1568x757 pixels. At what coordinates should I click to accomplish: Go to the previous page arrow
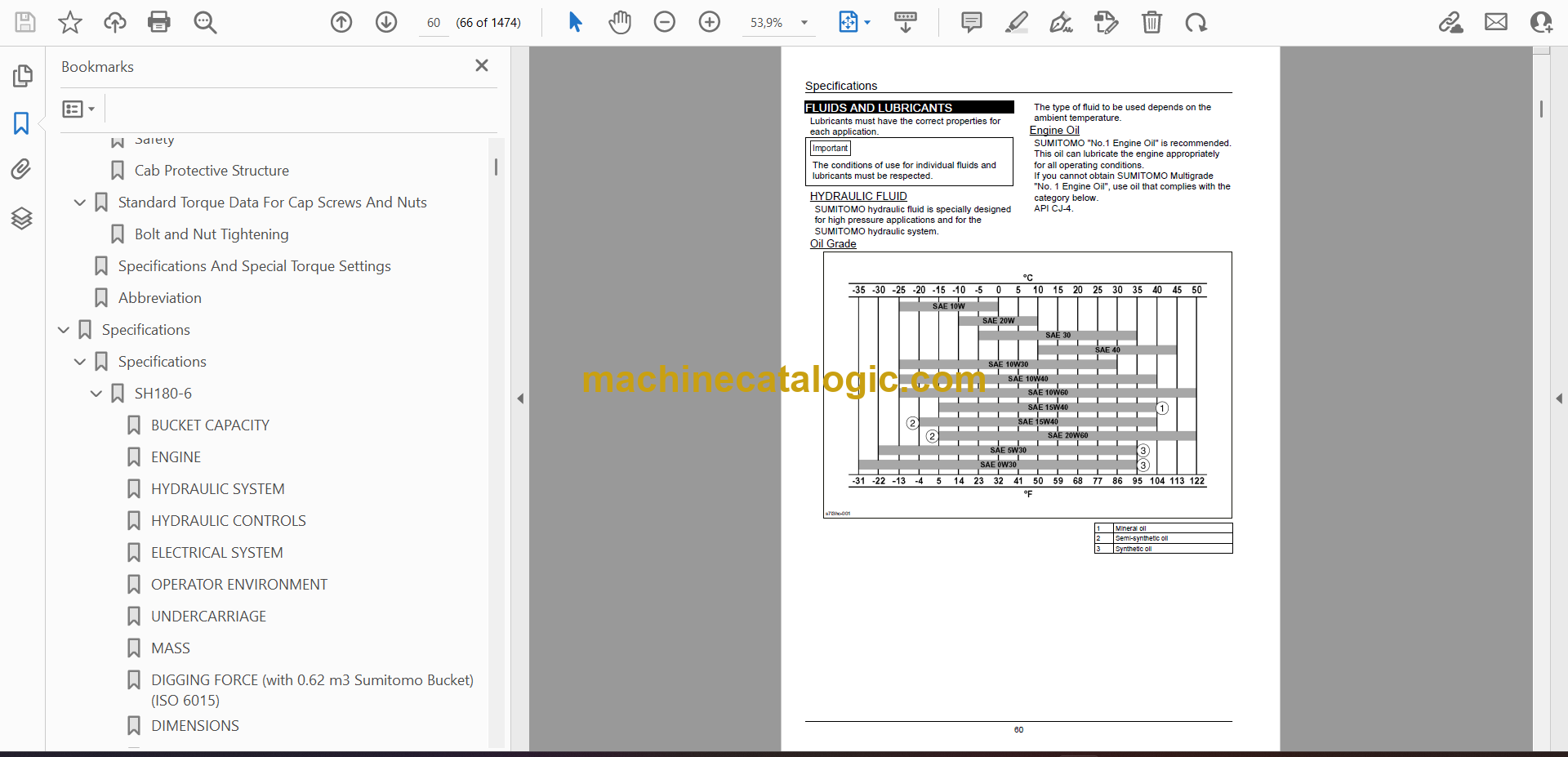pos(341,22)
